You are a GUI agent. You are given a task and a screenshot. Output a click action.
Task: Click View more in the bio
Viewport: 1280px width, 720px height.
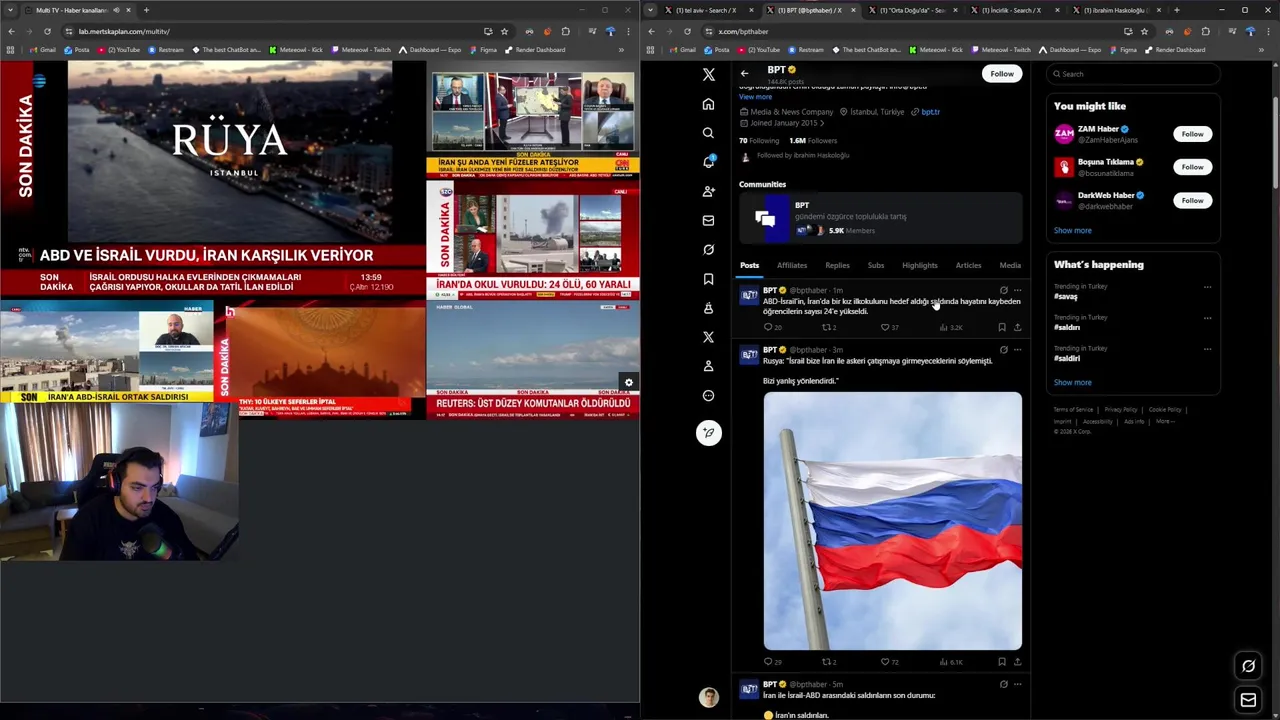[755, 97]
